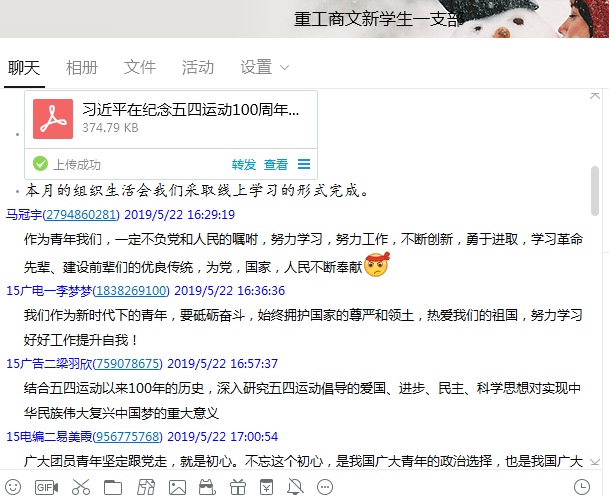
Task: Click 马冠宇's QQ number 2794860281
Action: point(81,214)
